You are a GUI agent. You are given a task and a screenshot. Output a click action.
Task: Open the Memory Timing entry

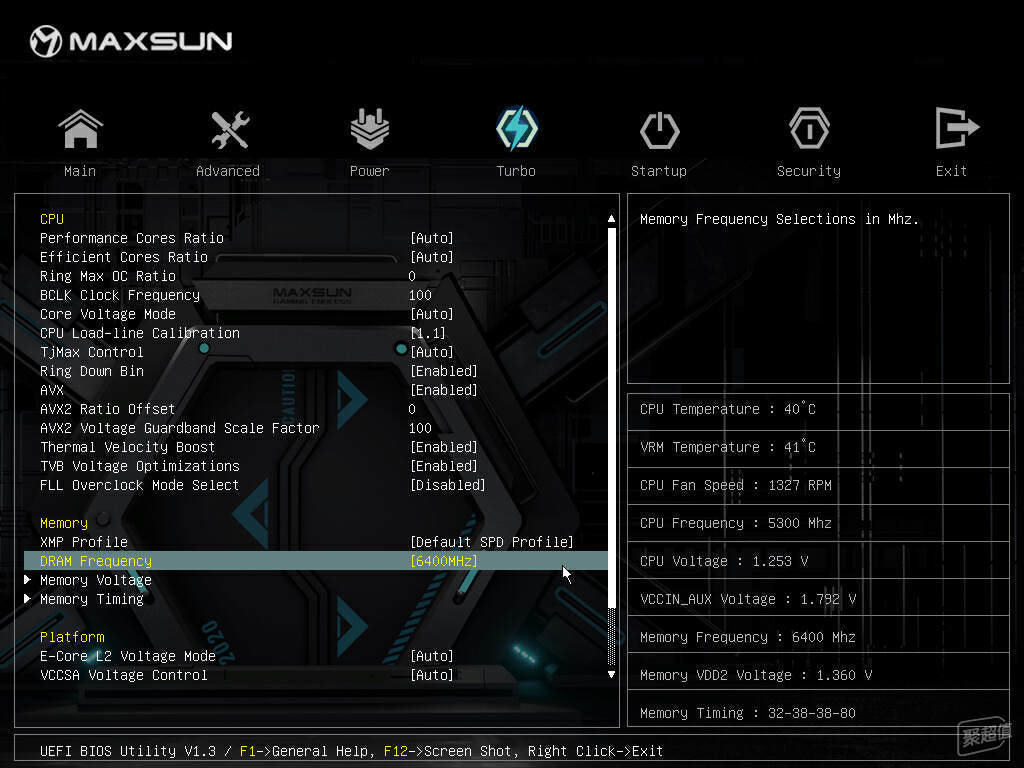point(91,598)
